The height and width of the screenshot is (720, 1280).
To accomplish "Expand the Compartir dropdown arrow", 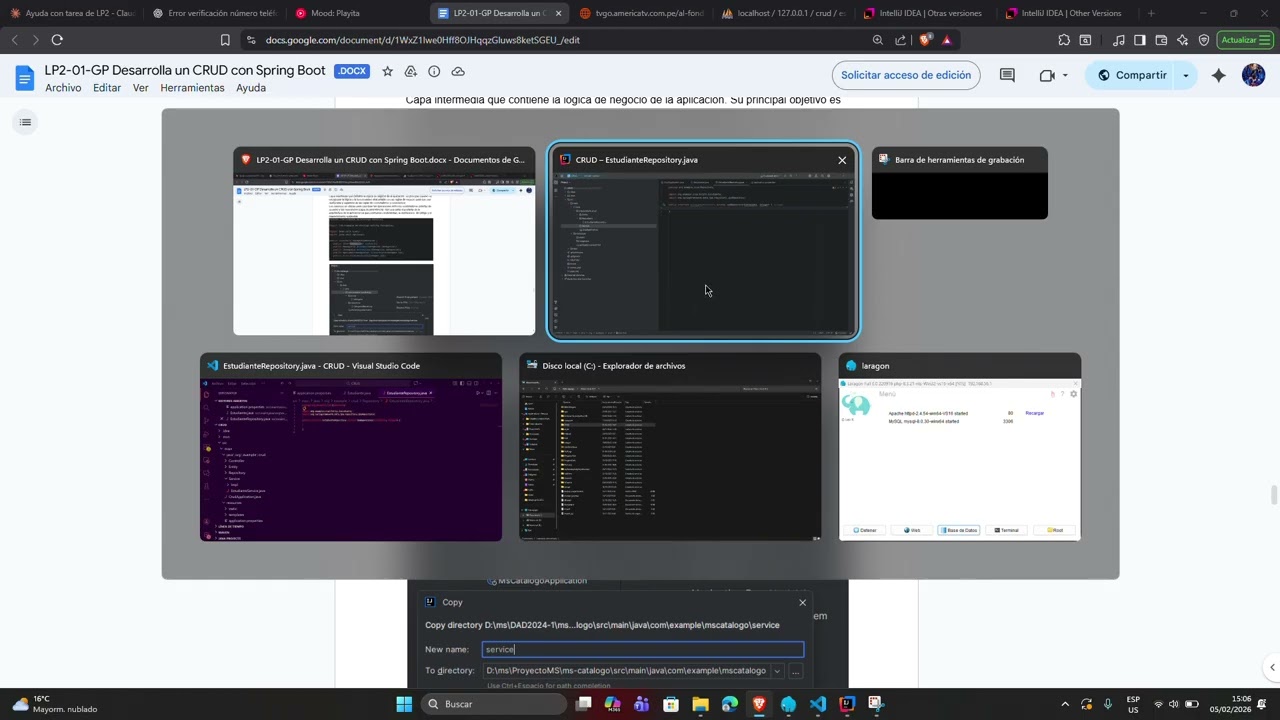I will click(1186, 75).
